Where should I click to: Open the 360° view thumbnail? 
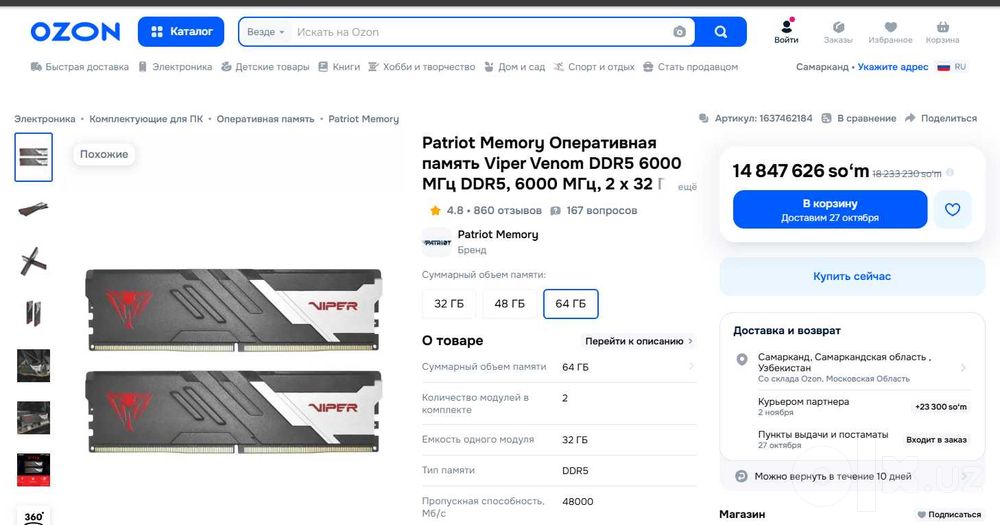coord(33,515)
